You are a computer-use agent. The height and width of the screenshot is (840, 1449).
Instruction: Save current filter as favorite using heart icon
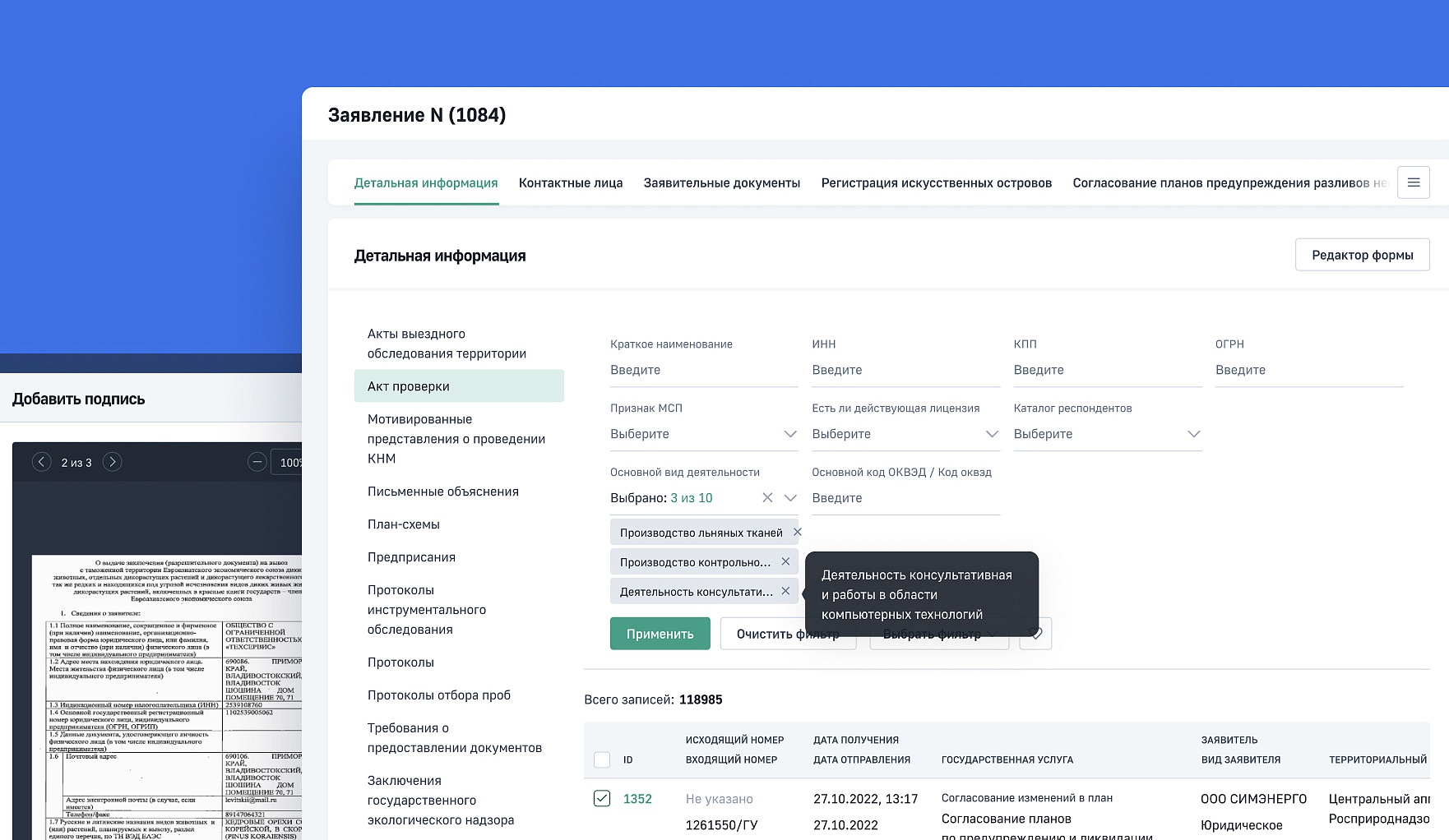pyautogui.click(x=1035, y=633)
